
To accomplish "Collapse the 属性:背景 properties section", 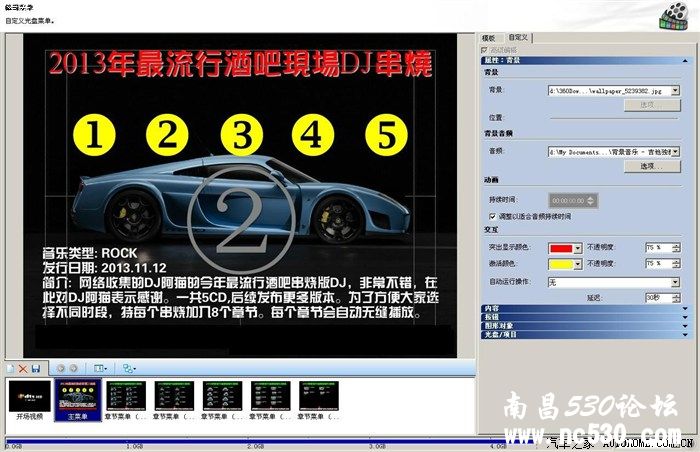I will click(685, 60).
